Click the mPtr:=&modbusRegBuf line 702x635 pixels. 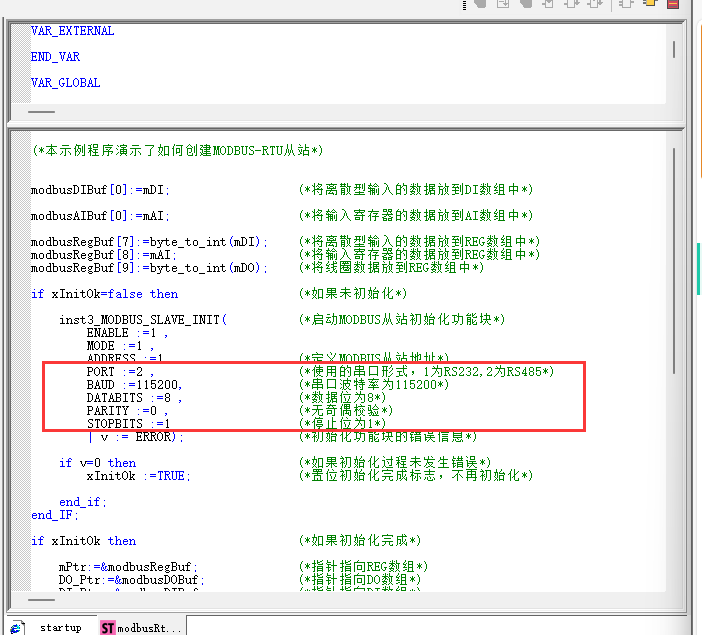click(128, 567)
